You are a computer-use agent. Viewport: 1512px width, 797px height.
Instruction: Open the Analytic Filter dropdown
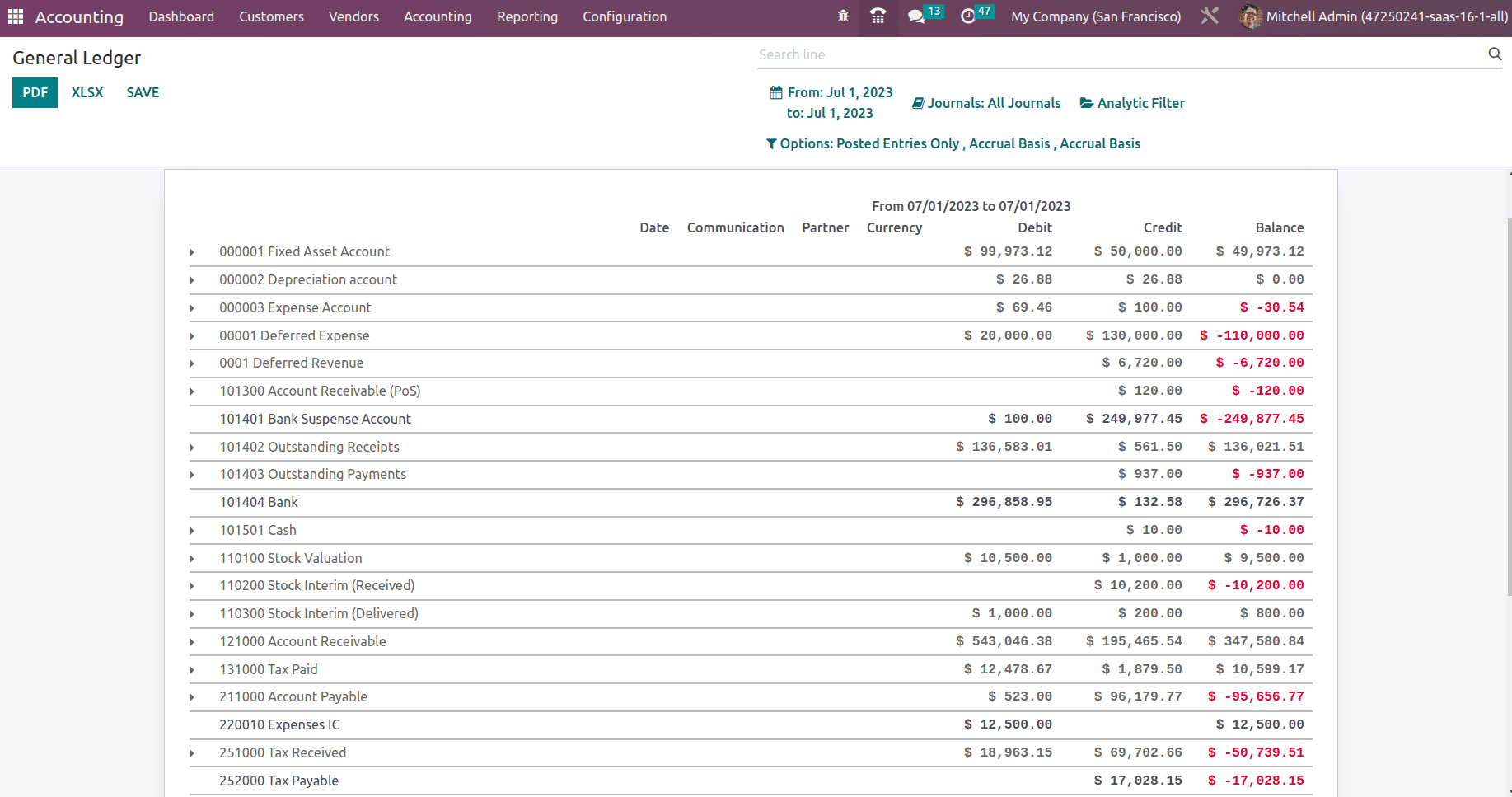[1132, 103]
